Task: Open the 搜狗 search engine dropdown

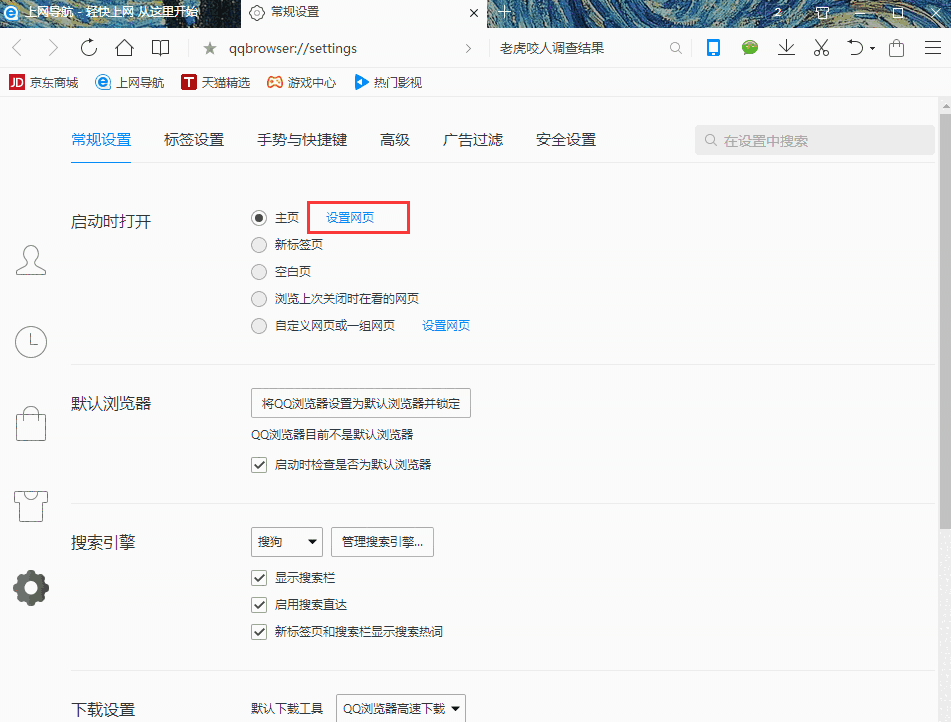Action: (287, 542)
